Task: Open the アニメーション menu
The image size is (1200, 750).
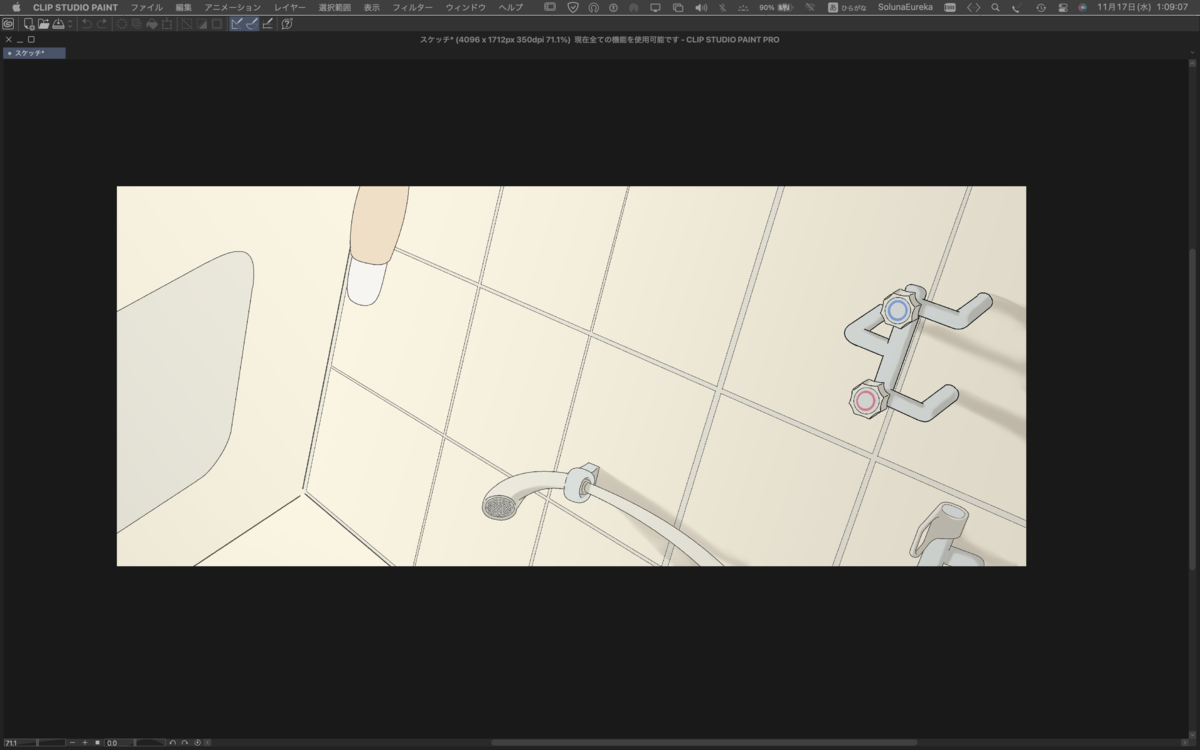Action: (x=233, y=7)
